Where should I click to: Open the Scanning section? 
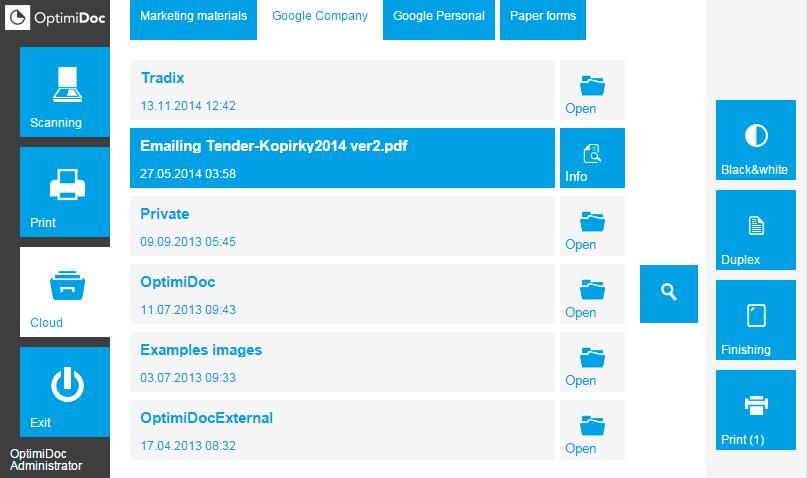[65, 92]
